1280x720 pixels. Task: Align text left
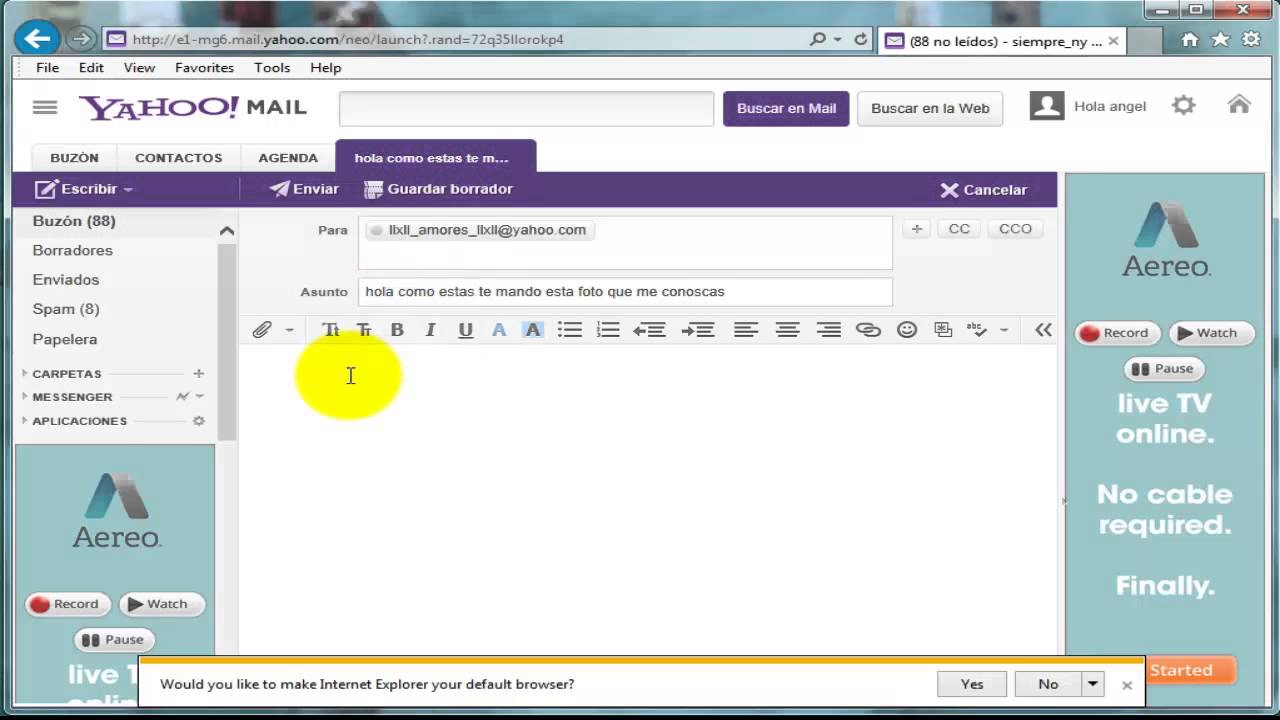[x=746, y=330]
